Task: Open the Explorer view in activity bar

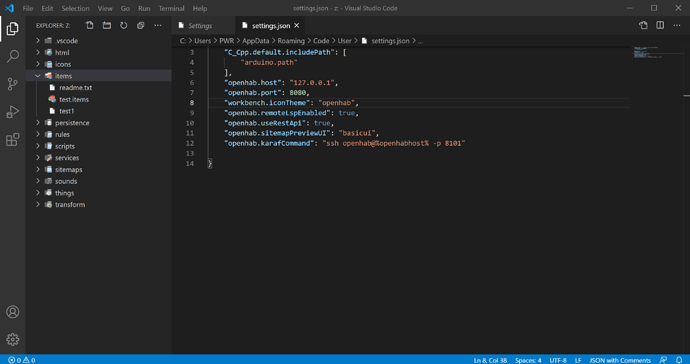Action: pyautogui.click(x=12, y=29)
